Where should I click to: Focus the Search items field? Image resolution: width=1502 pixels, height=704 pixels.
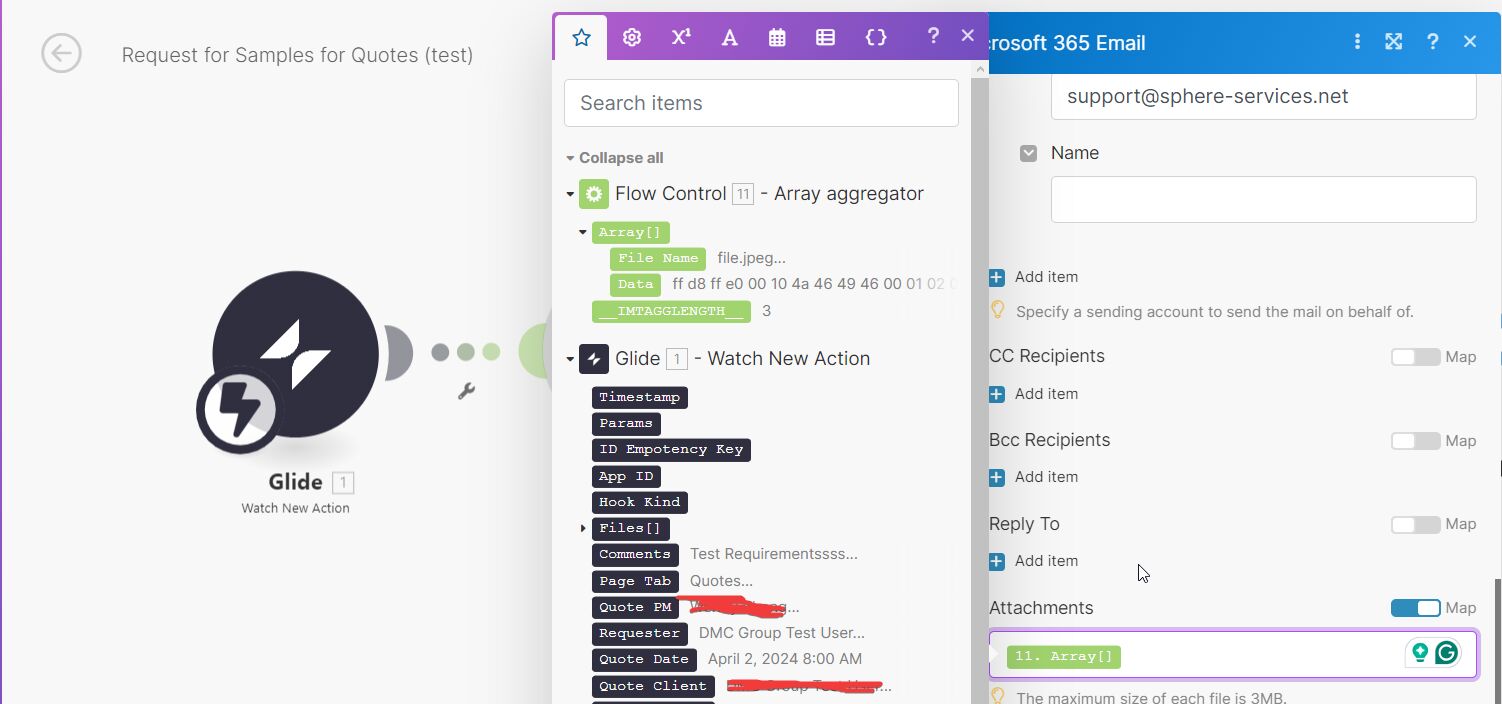(761, 103)
